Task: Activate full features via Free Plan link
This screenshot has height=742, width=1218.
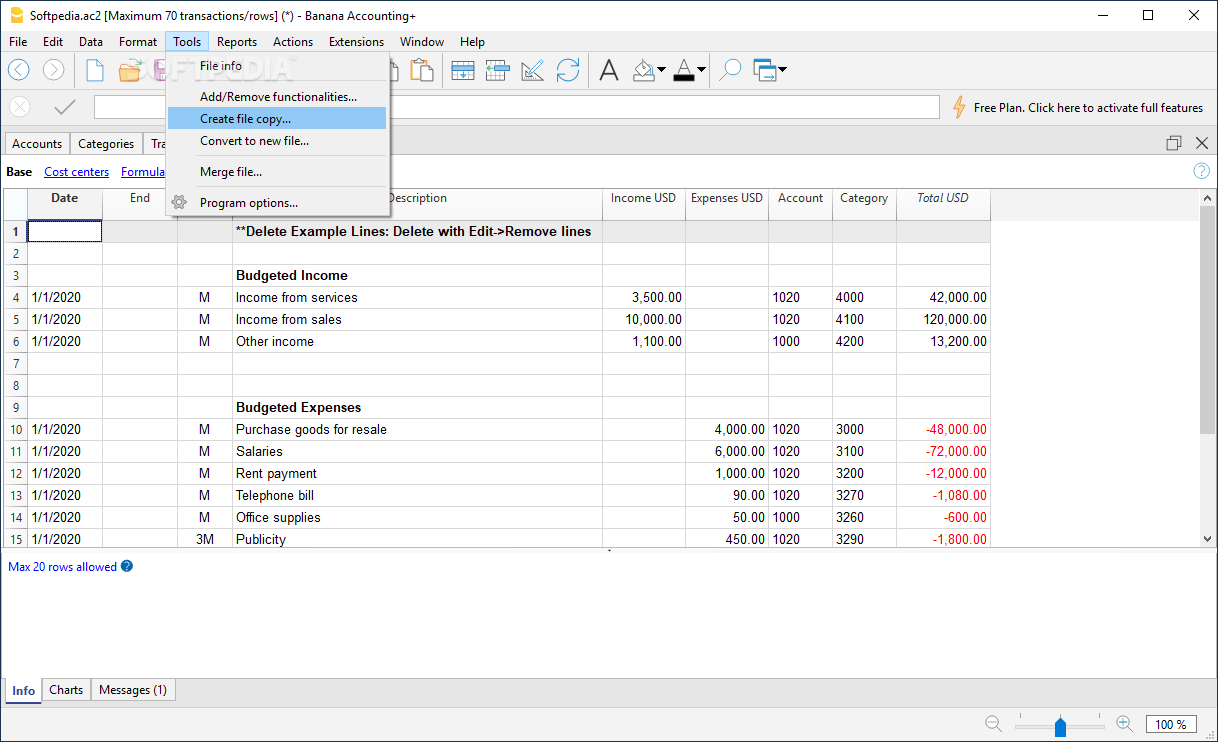Action: click(1088, 108)
